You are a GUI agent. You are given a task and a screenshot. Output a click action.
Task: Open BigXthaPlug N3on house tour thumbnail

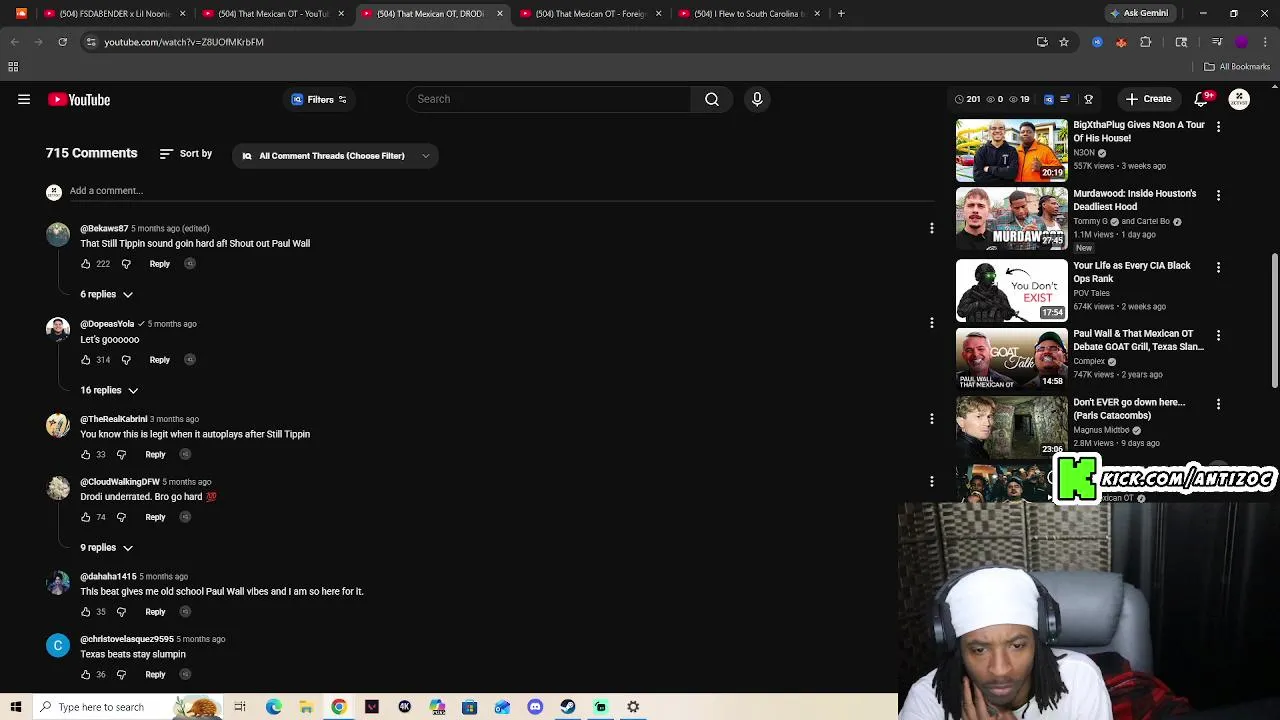click(x=1011, y=150)
